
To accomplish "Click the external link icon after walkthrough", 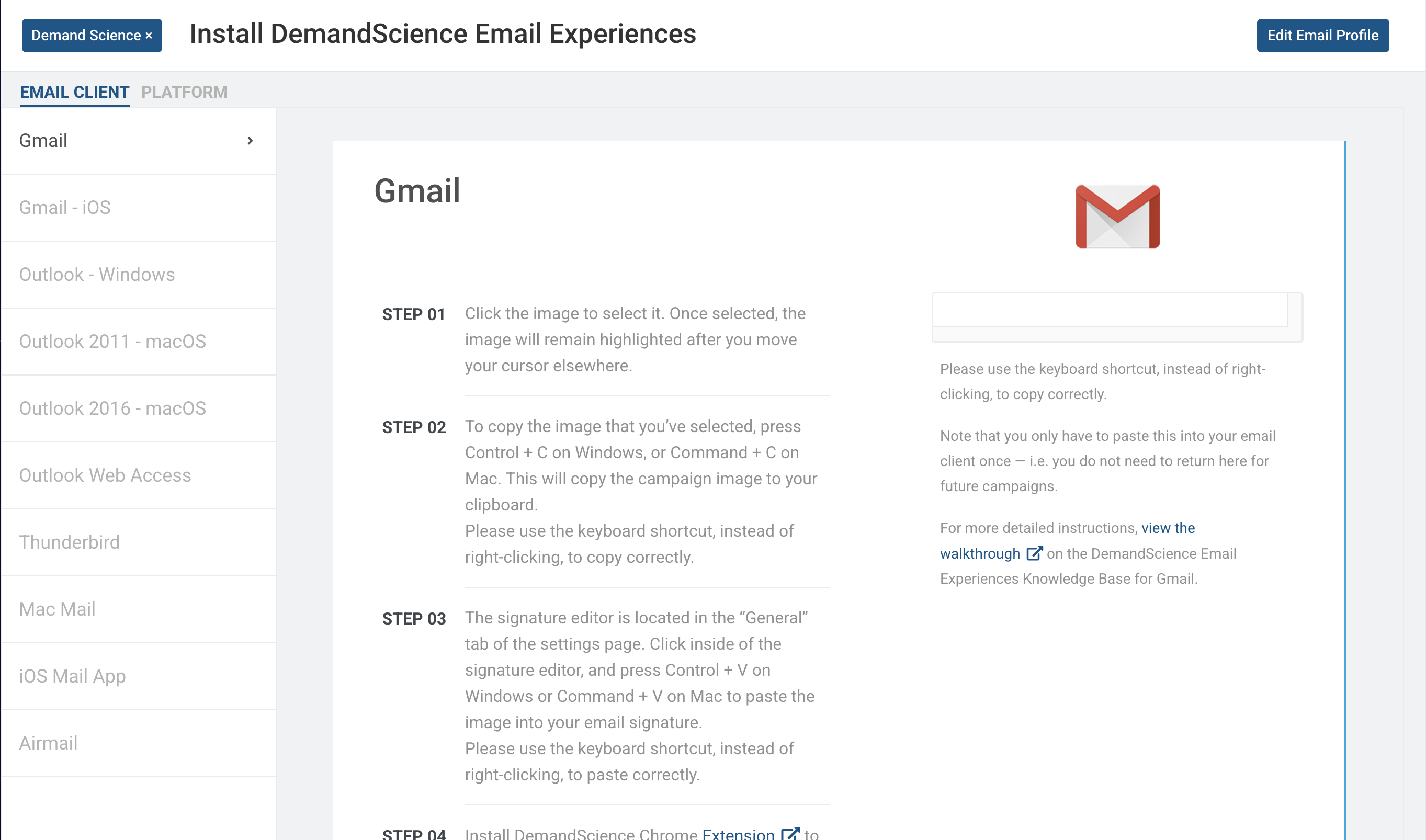I will pyautogui.click(x=1034, y=553).
